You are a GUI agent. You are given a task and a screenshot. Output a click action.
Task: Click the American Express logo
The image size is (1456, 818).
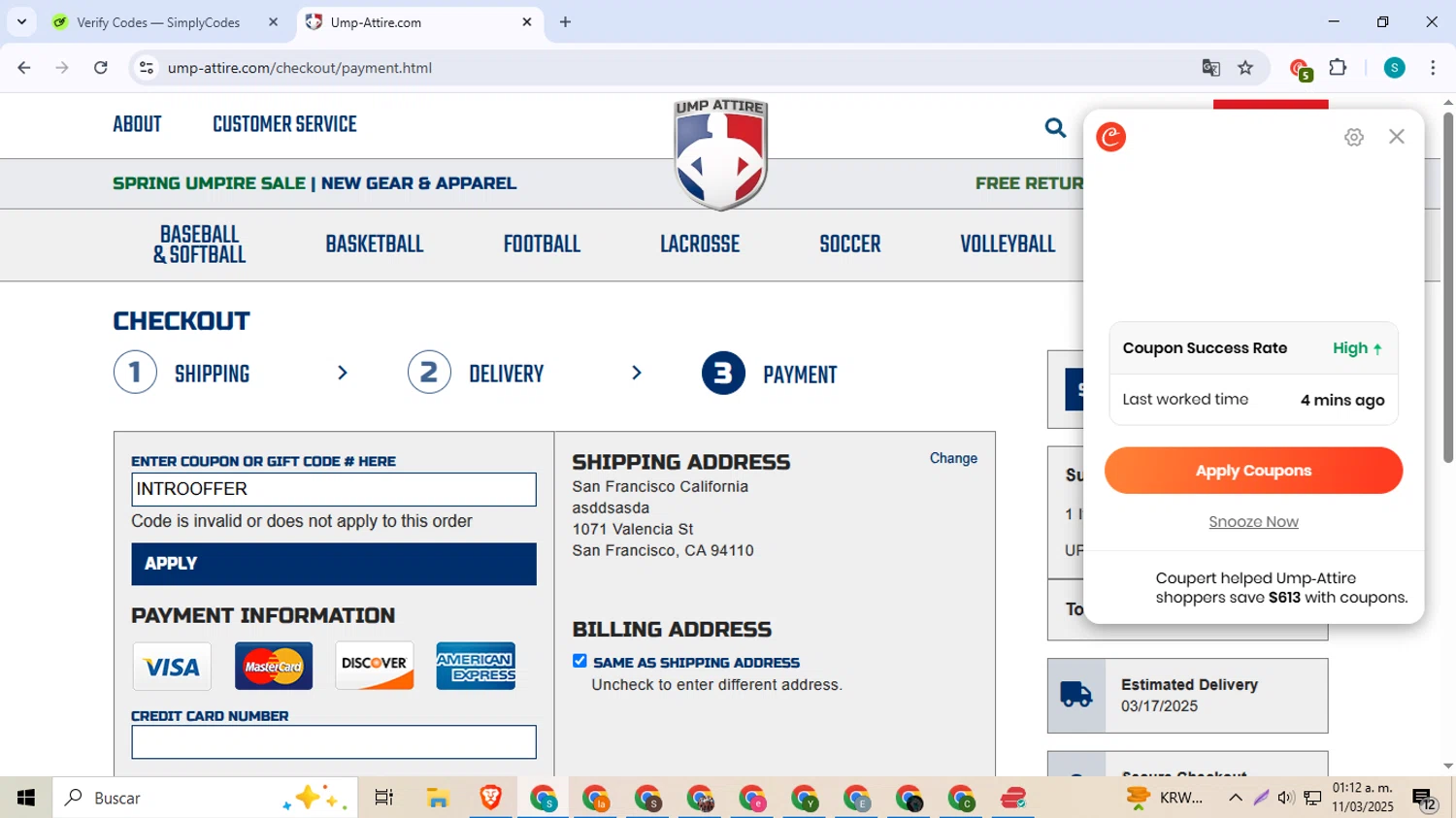click(x=476, y=666)
